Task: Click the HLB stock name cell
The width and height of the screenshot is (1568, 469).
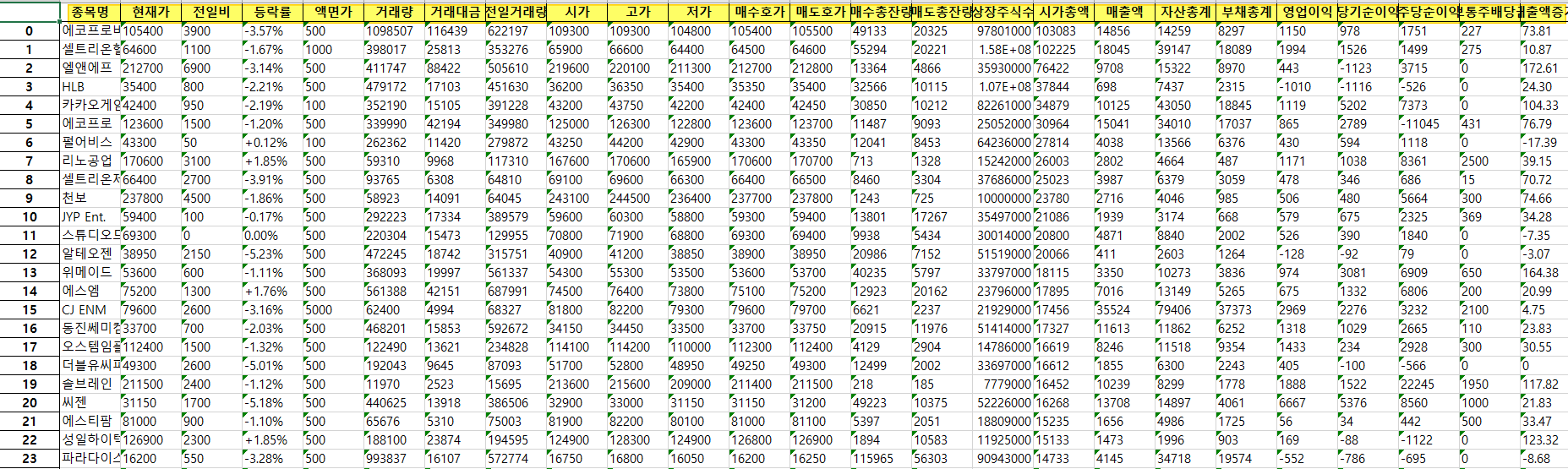Action: (x=90, y=87)
